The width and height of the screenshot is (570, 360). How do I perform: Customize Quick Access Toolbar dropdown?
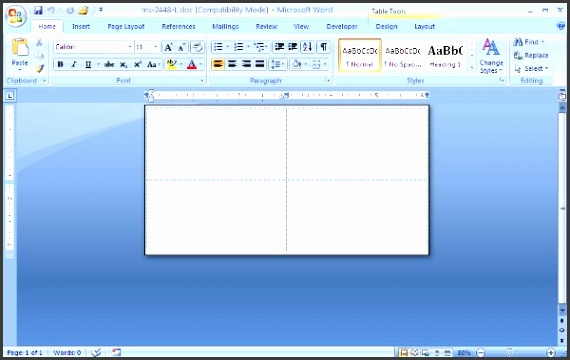101,10
